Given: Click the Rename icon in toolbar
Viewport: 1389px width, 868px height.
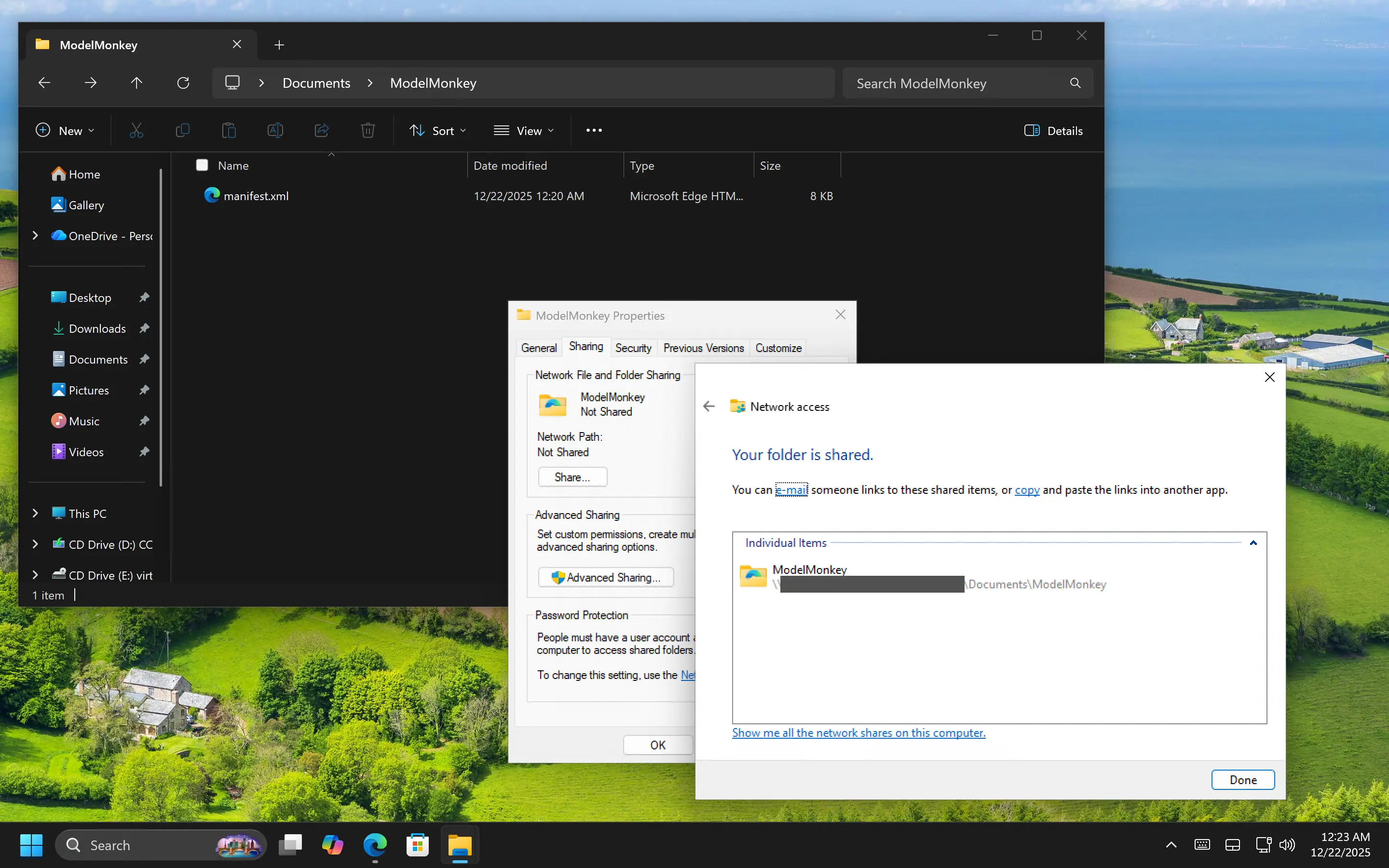Looking at the screenshot, I should coord(275,130).
